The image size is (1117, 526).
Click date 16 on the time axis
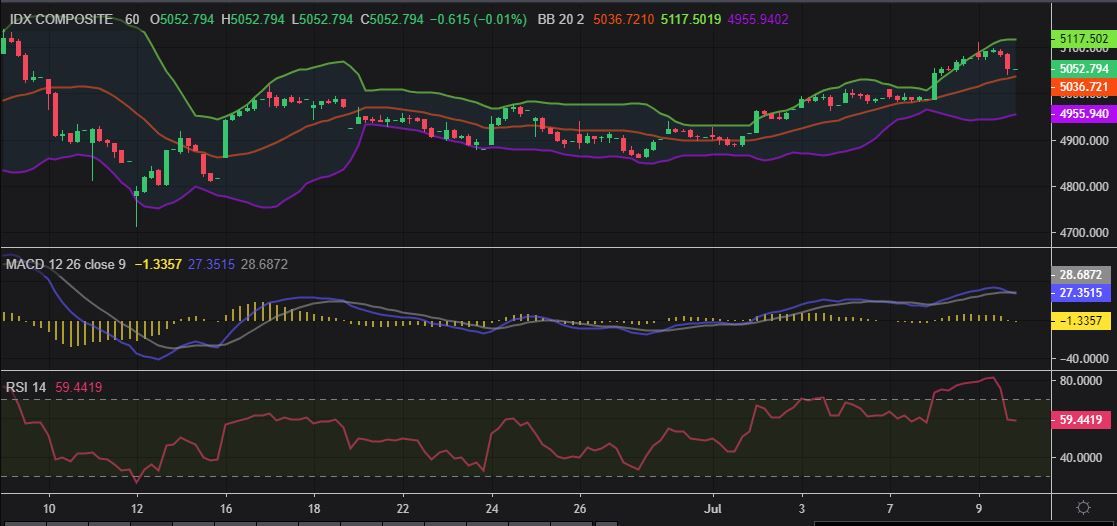coord(226,507)
